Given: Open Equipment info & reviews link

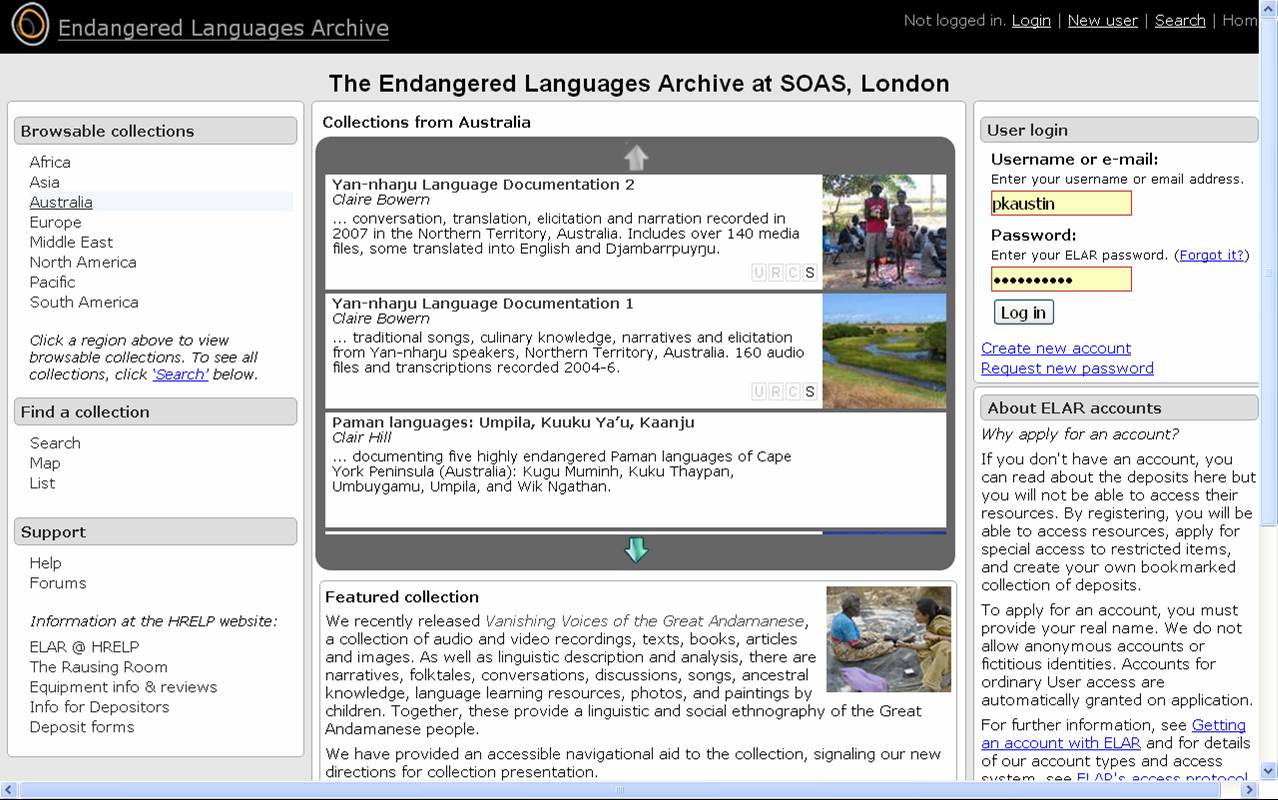Looking at the screenshot, I should [x=123, y=687].
